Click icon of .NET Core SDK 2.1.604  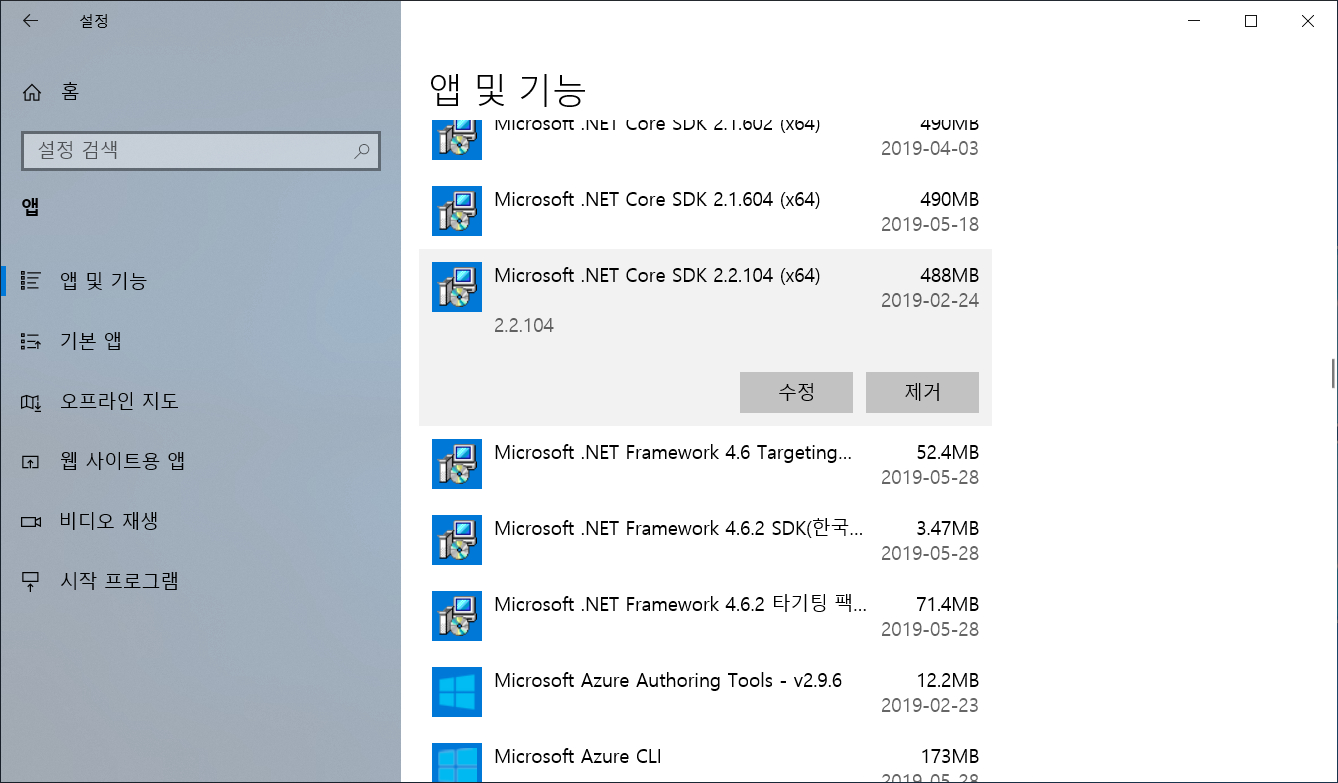pos(457,211)
